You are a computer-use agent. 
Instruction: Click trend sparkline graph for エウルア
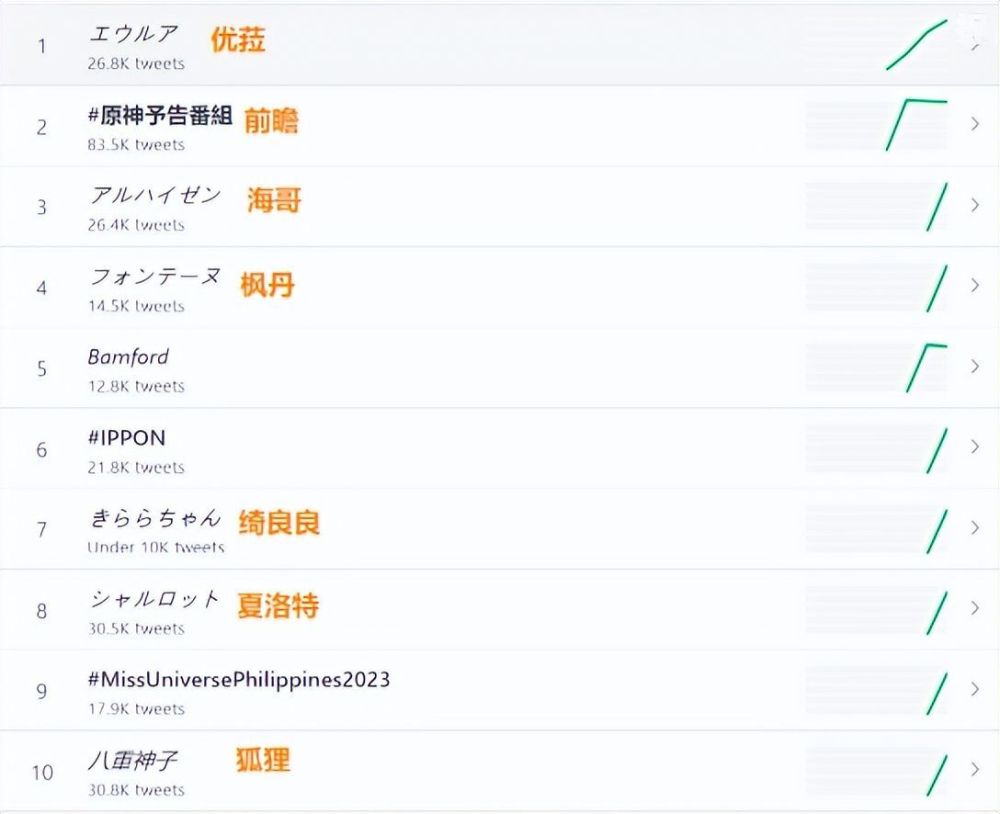(916, 45)
